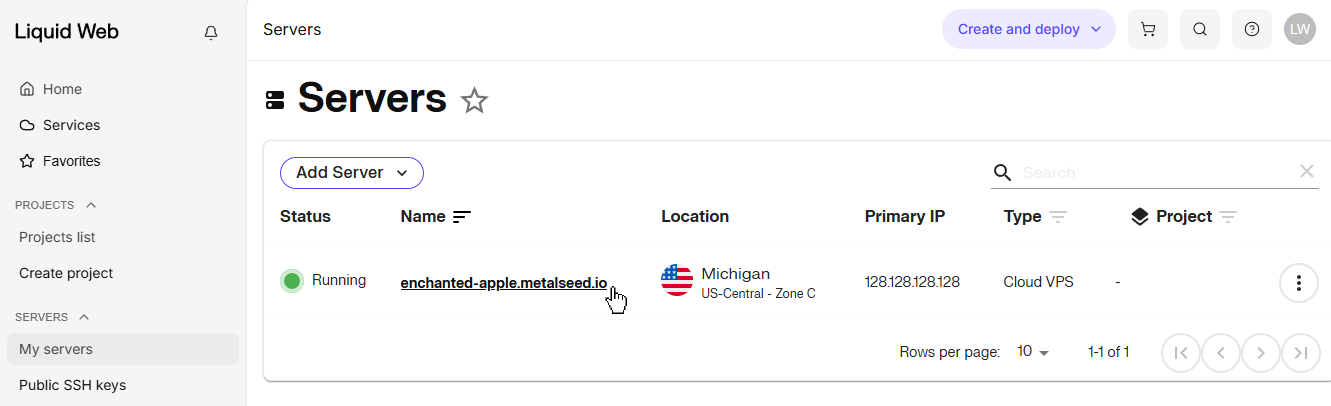
Task: Open the help question mark icon
Action: point(1252,29)
